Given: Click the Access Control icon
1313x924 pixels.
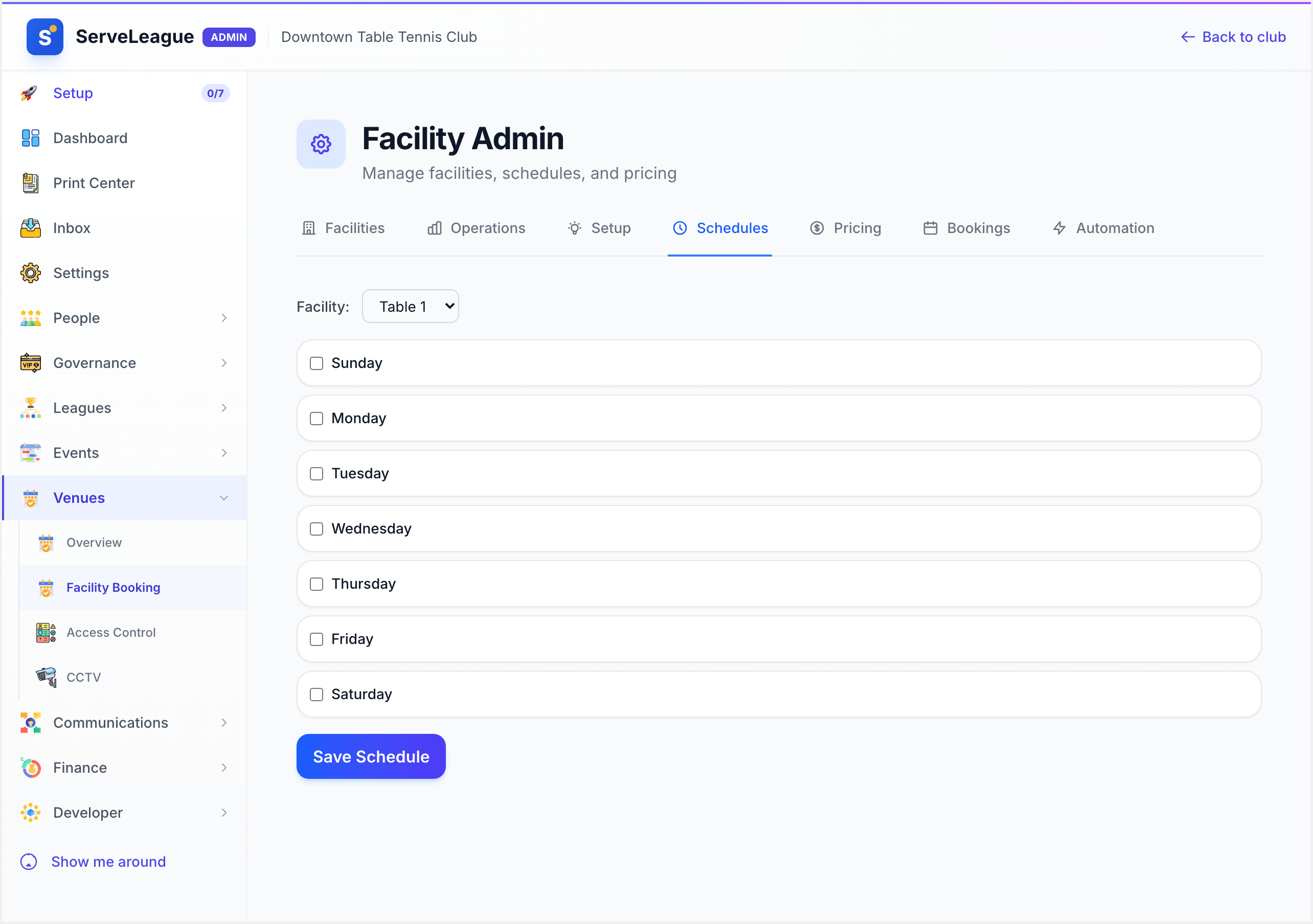Looking at the screenshot, I should (x=46, y=632).
